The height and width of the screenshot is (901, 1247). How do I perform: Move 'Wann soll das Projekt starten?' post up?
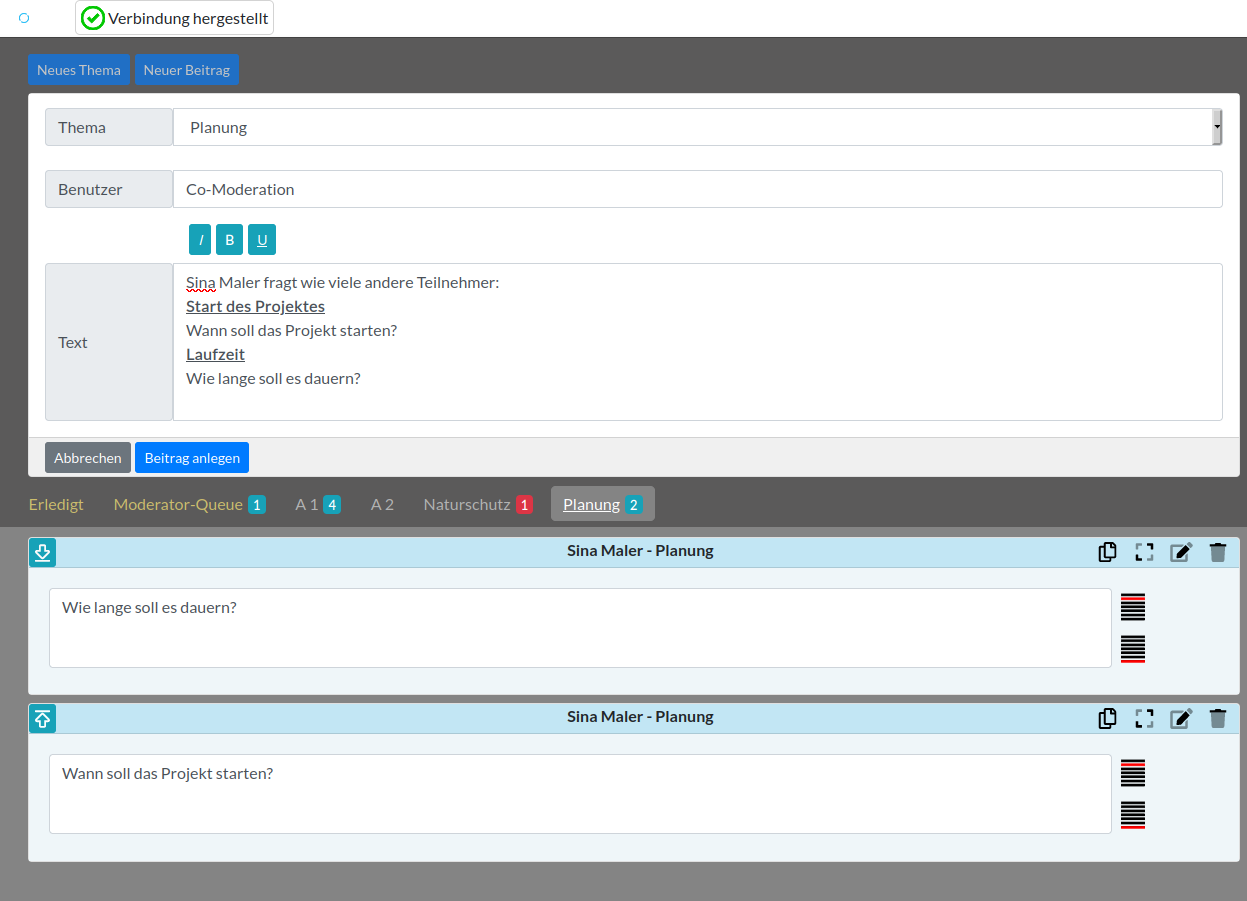(x=42, y=718)
